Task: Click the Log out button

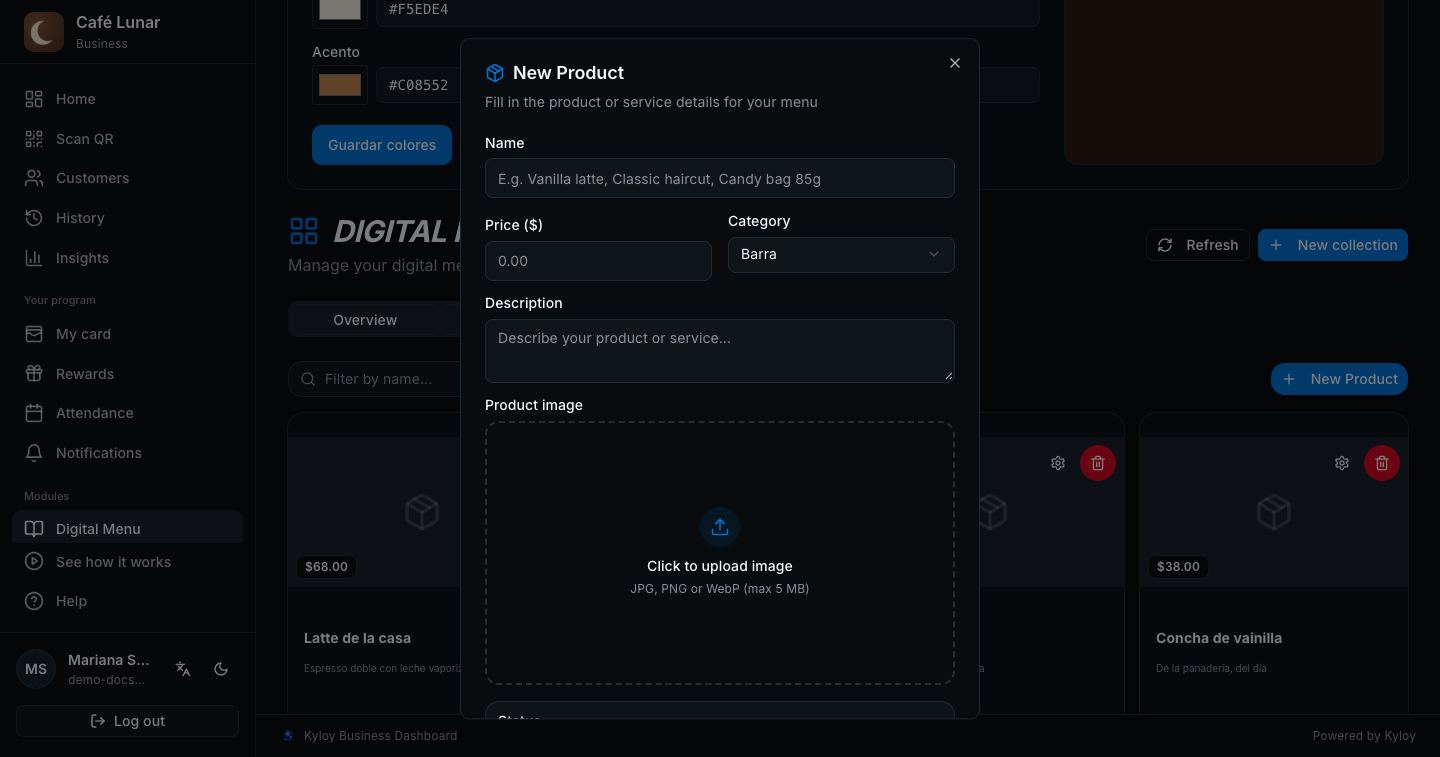Action: pos(127,721)
